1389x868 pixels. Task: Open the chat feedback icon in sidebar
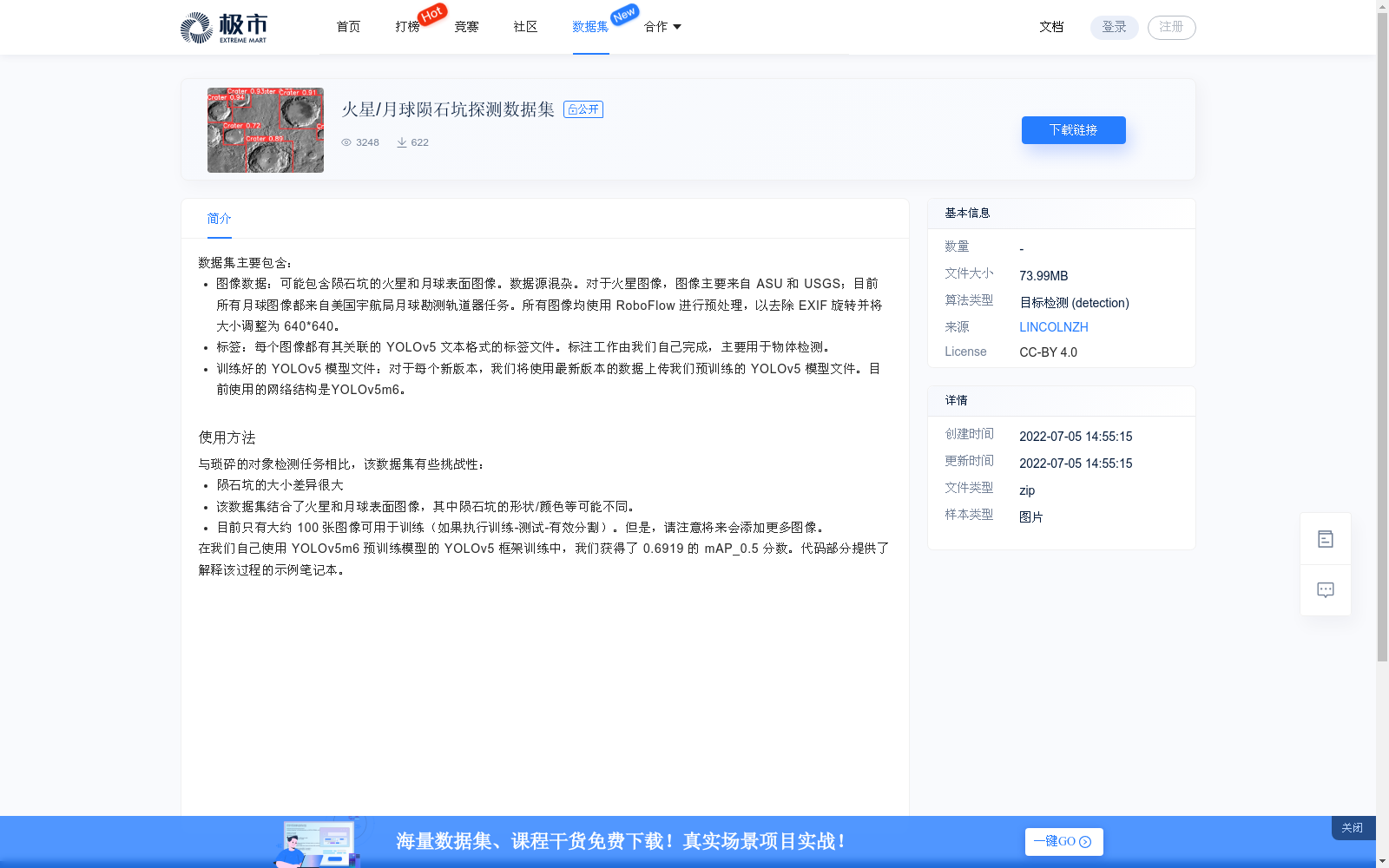1326,590
